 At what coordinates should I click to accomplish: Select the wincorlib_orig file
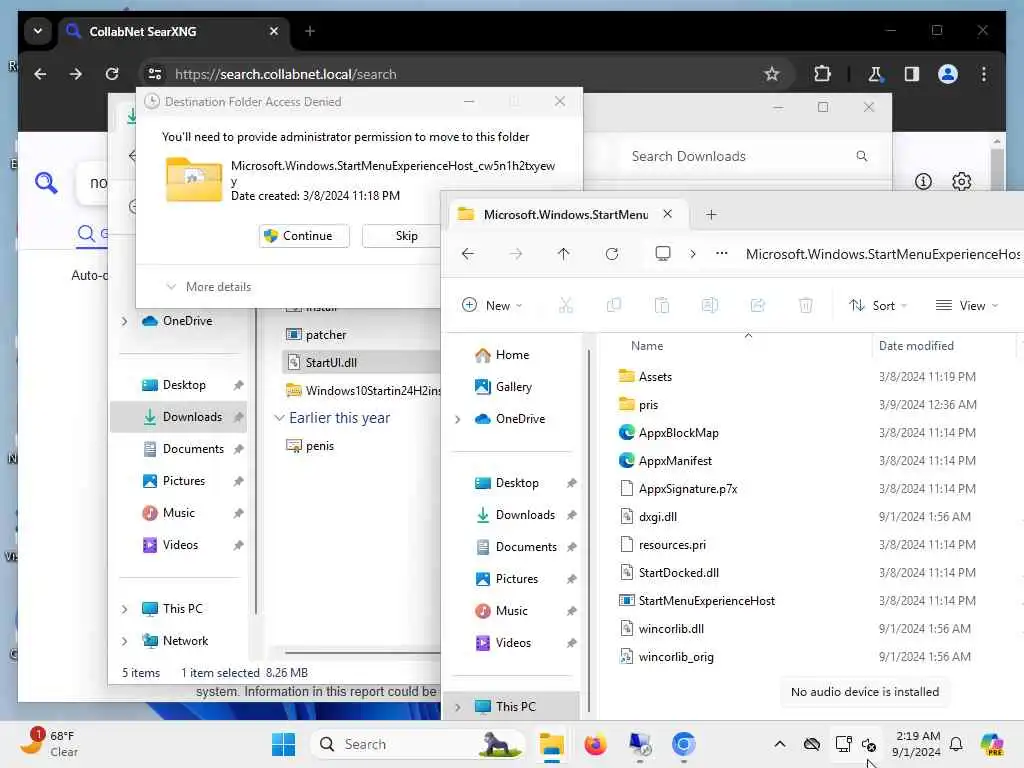point(676,657)
